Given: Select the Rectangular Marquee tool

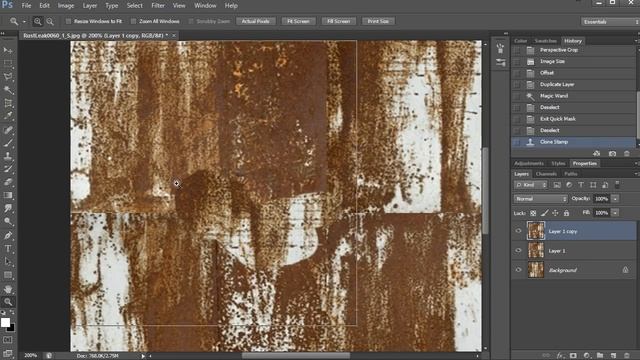Looking at the screenshot, I should pyautogui.click(x=8, y=64).
